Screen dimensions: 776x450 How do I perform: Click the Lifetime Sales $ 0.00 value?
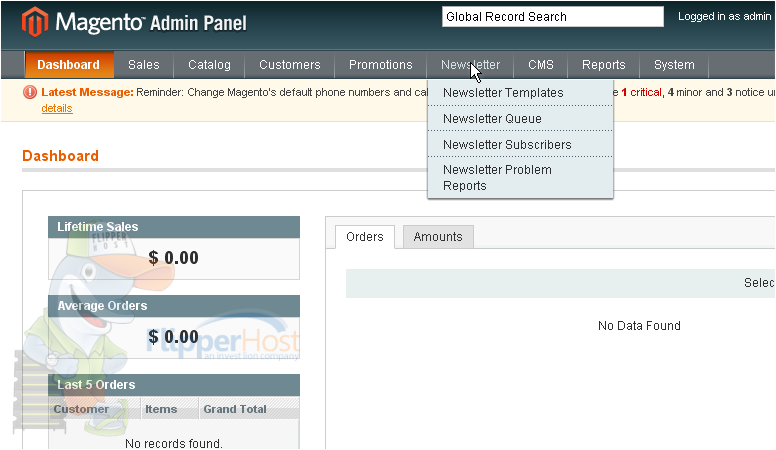click(173, 258)
